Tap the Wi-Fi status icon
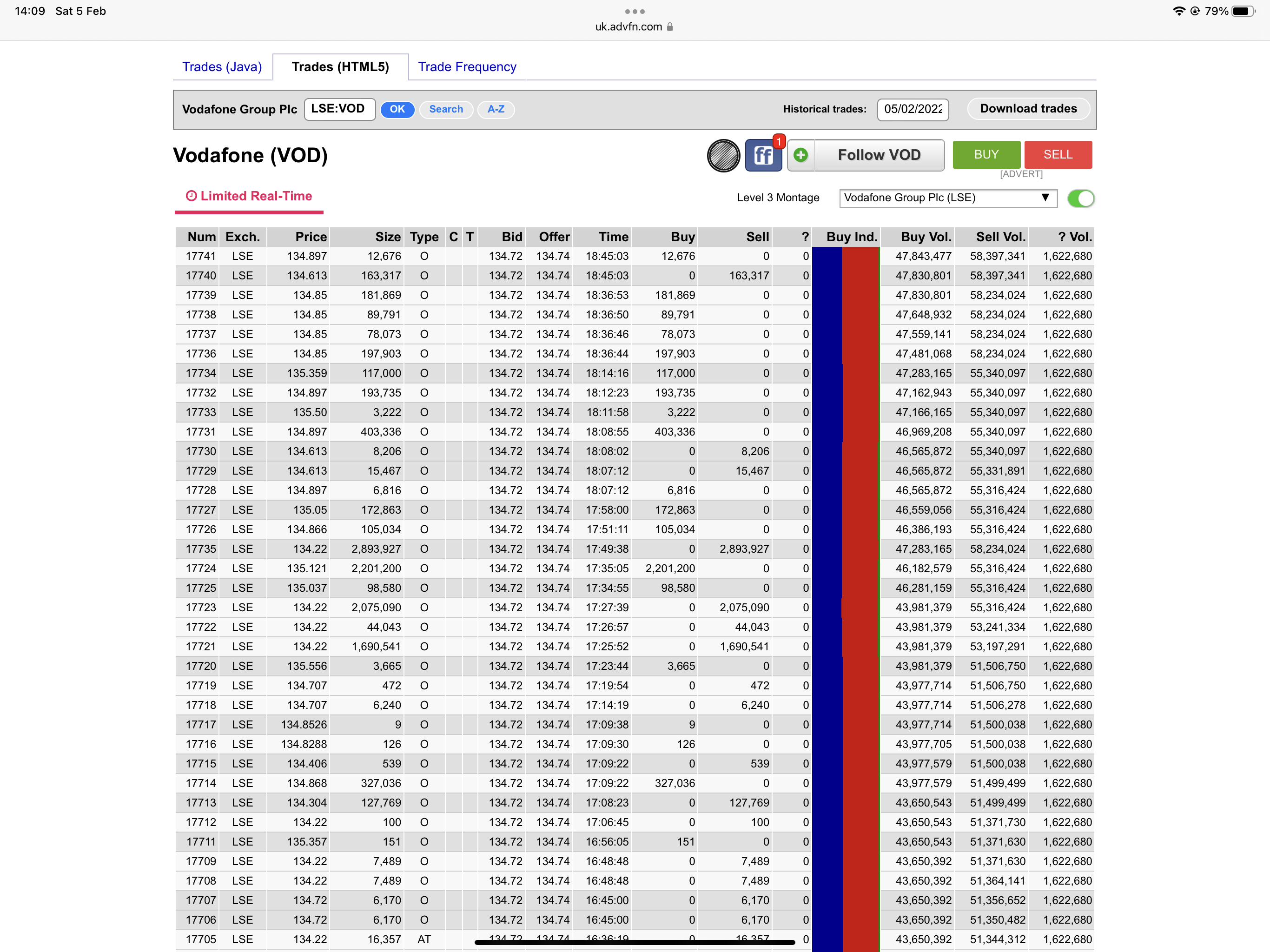Image resolution: width=1270 pixels, height=952 pixels. point(1178,11)
